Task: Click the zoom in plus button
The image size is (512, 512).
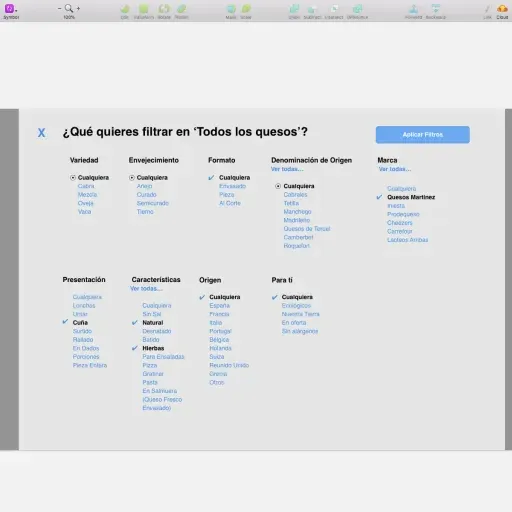Action: coord(78,8)
